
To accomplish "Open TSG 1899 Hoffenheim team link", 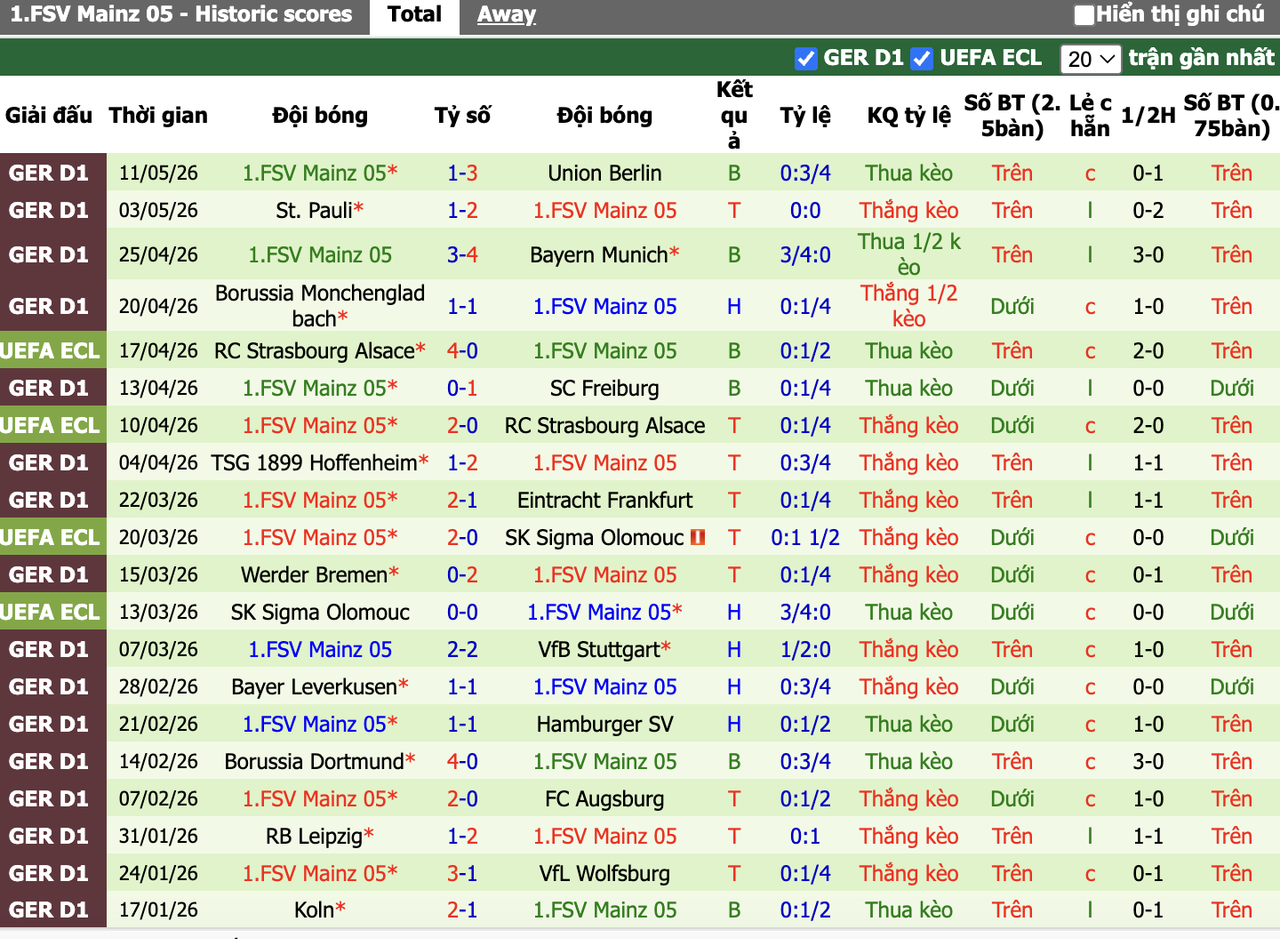I will click(314, 463).
